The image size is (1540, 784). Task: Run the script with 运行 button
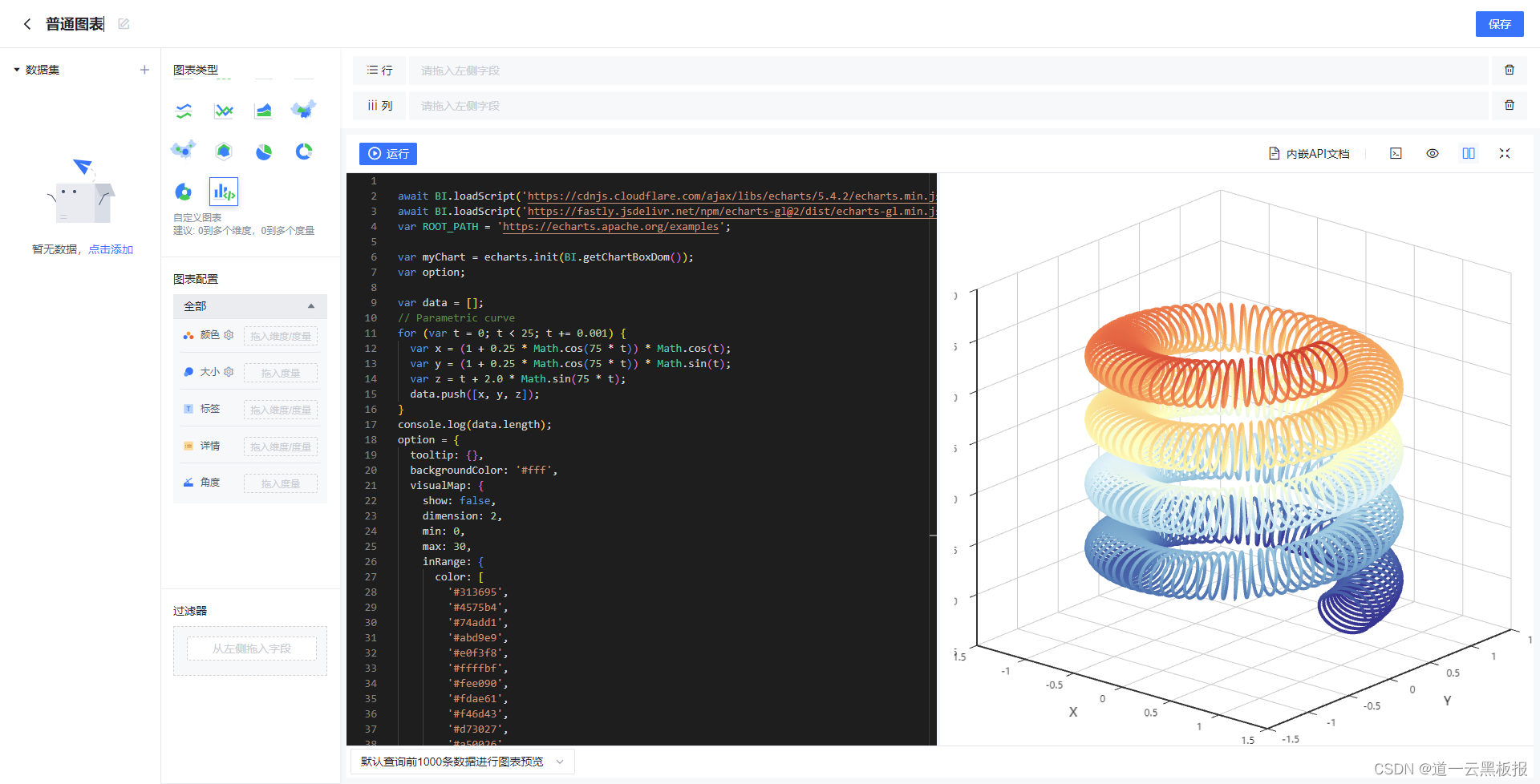pos(388,153)
